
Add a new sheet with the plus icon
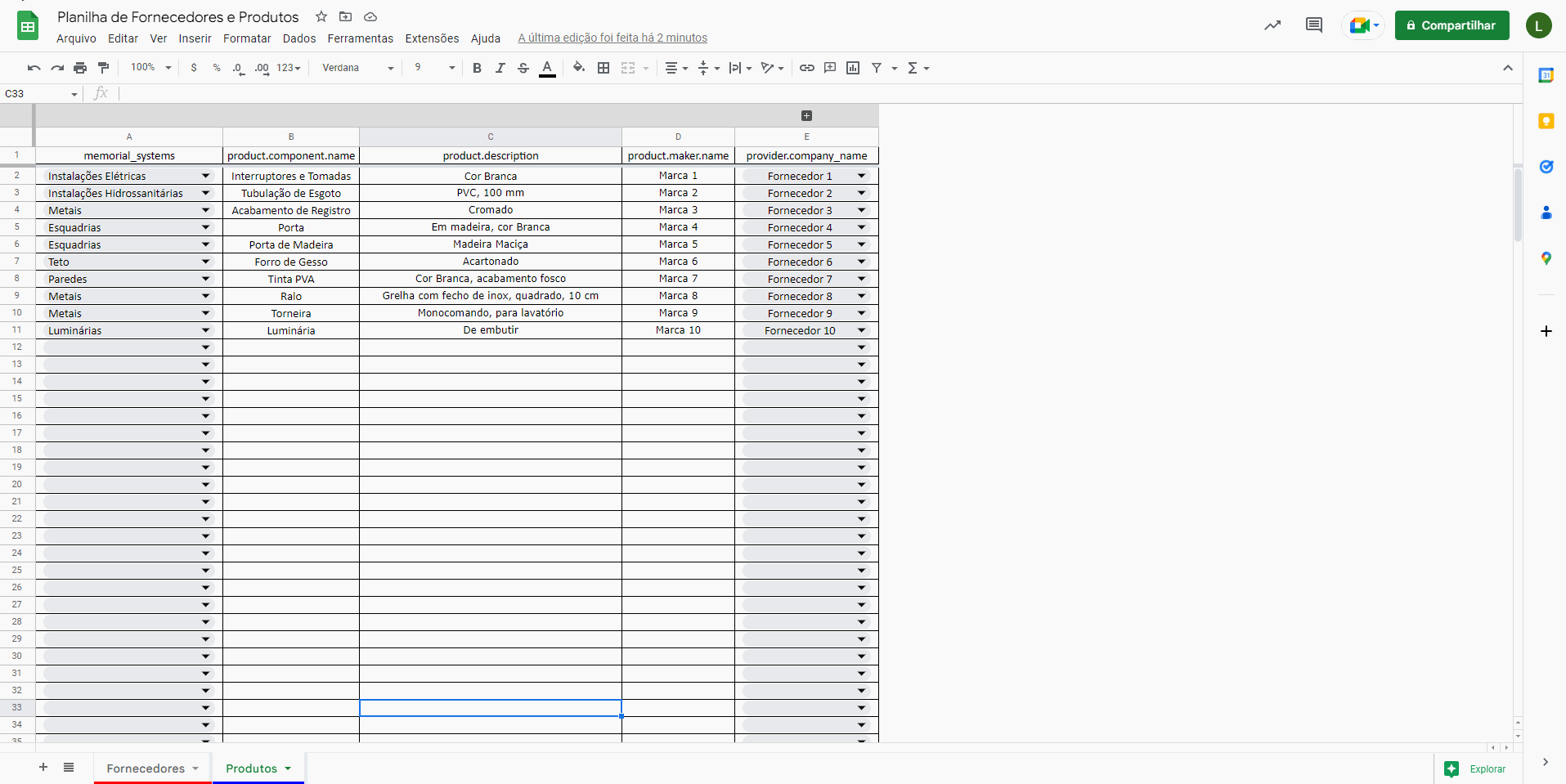click(x=43, y=767)
